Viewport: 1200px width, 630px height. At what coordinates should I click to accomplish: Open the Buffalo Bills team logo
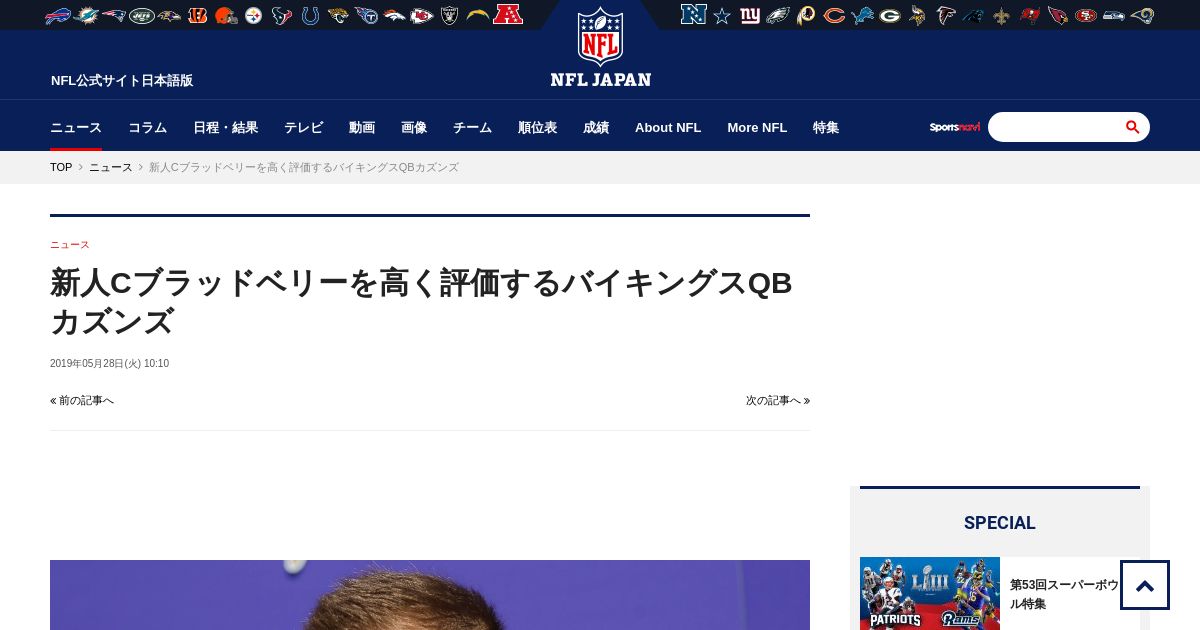pos(58,15)
